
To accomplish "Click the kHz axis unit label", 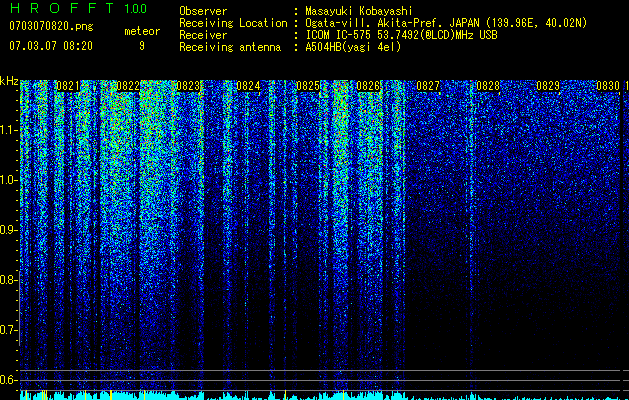I will tap(9, 81).
